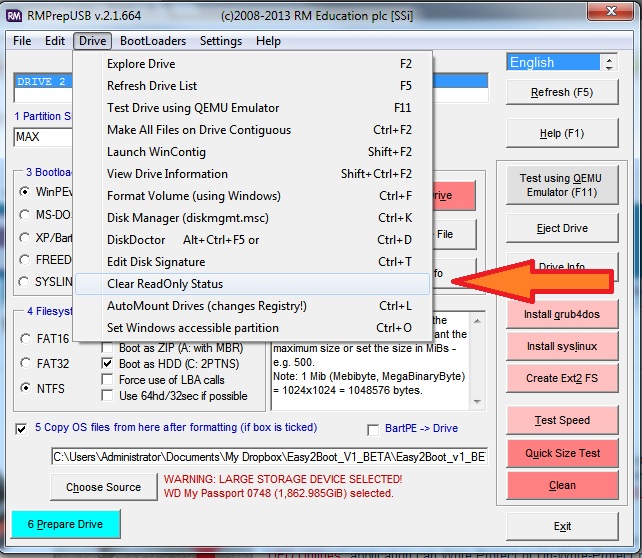The height and width of the screenshot is (558, 642).
Task: Choose Format Volume (using Windows)
Action: click(253, 196)
